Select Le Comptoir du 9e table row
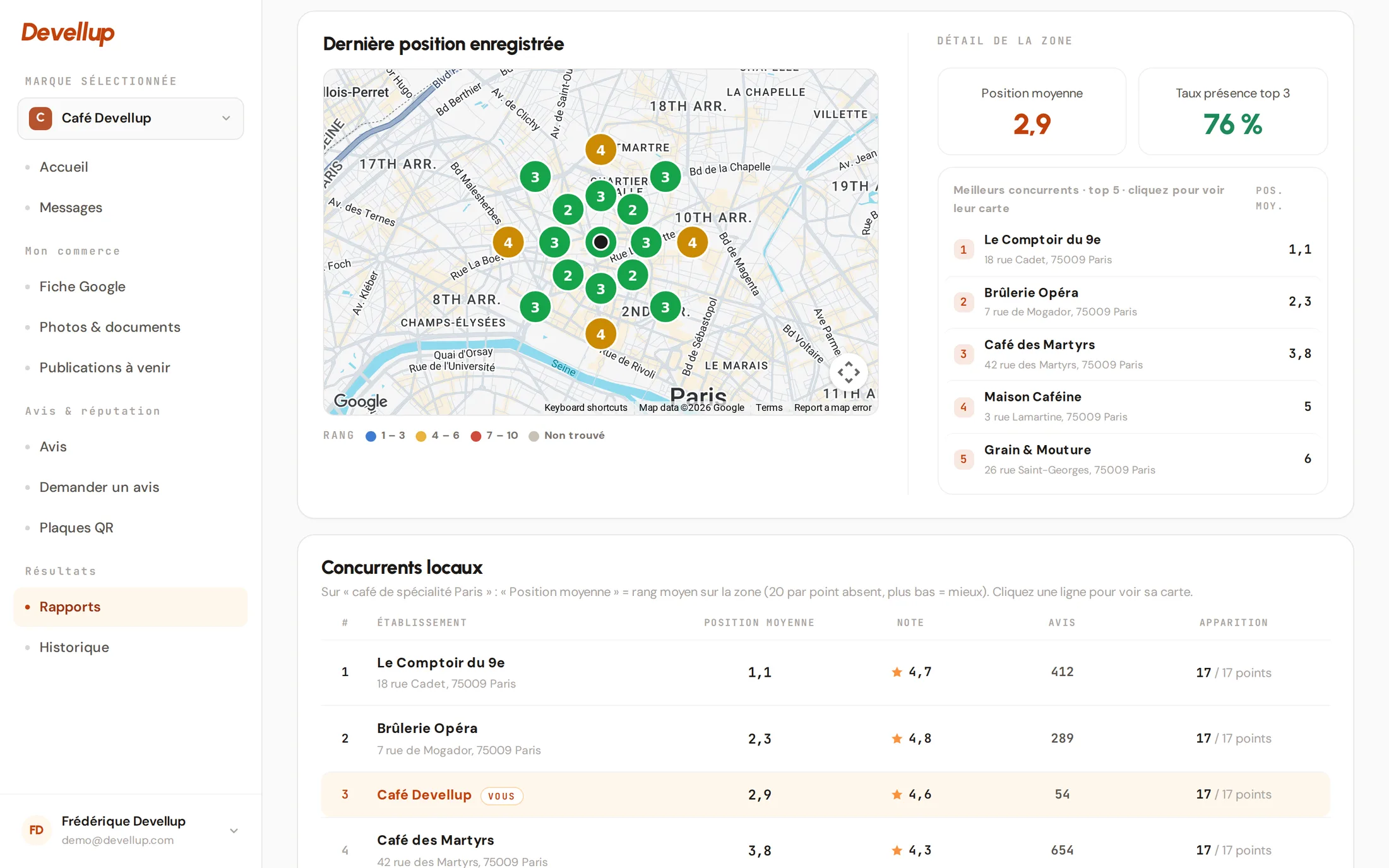Screen dimensions: 1389x868 [825, 673]
